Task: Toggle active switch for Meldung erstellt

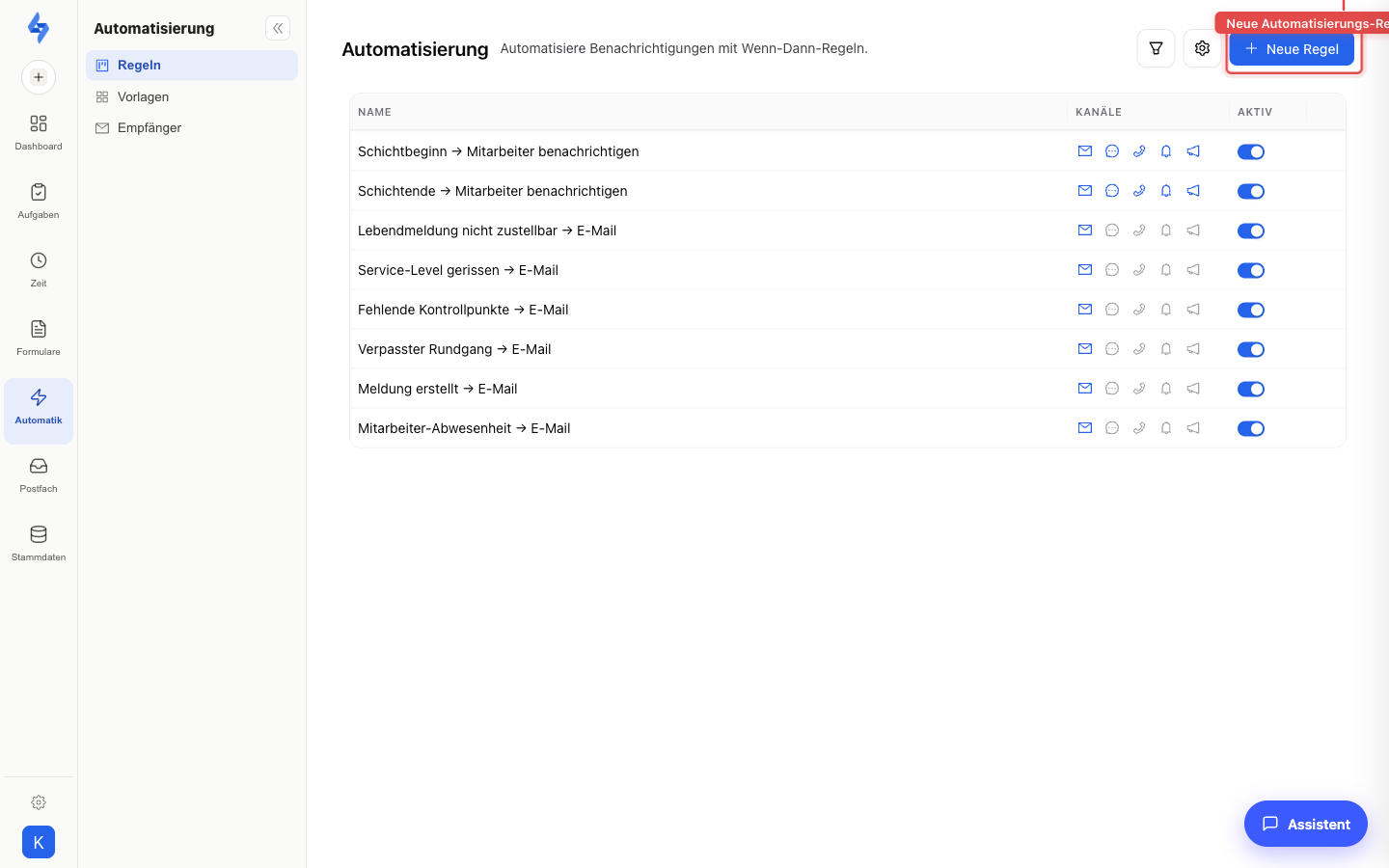Action: coord(1251,389)
